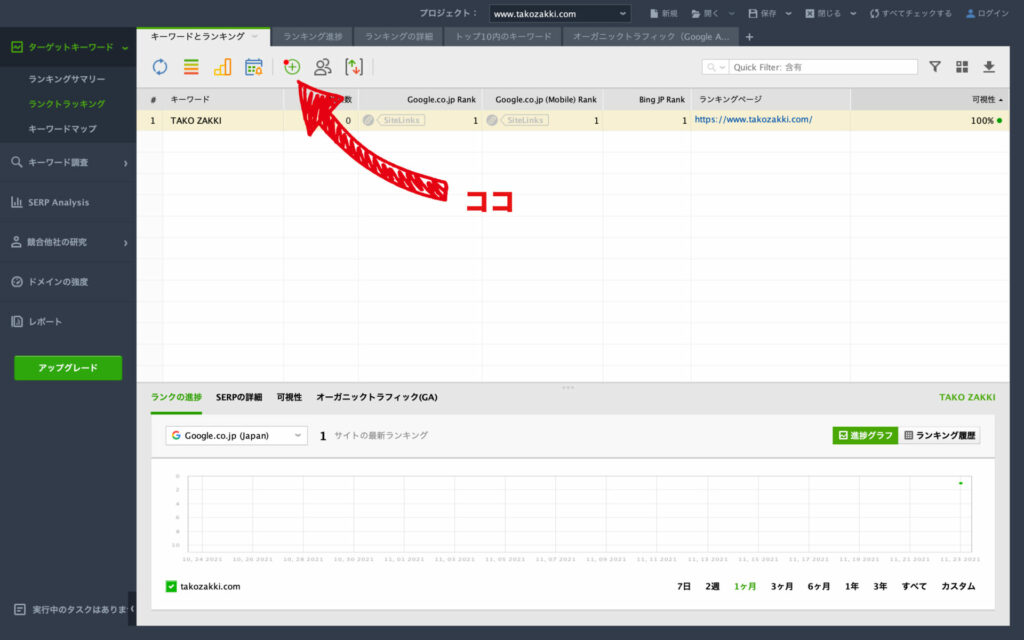Open the calendar scheduling icon

[x=253, y=67]
